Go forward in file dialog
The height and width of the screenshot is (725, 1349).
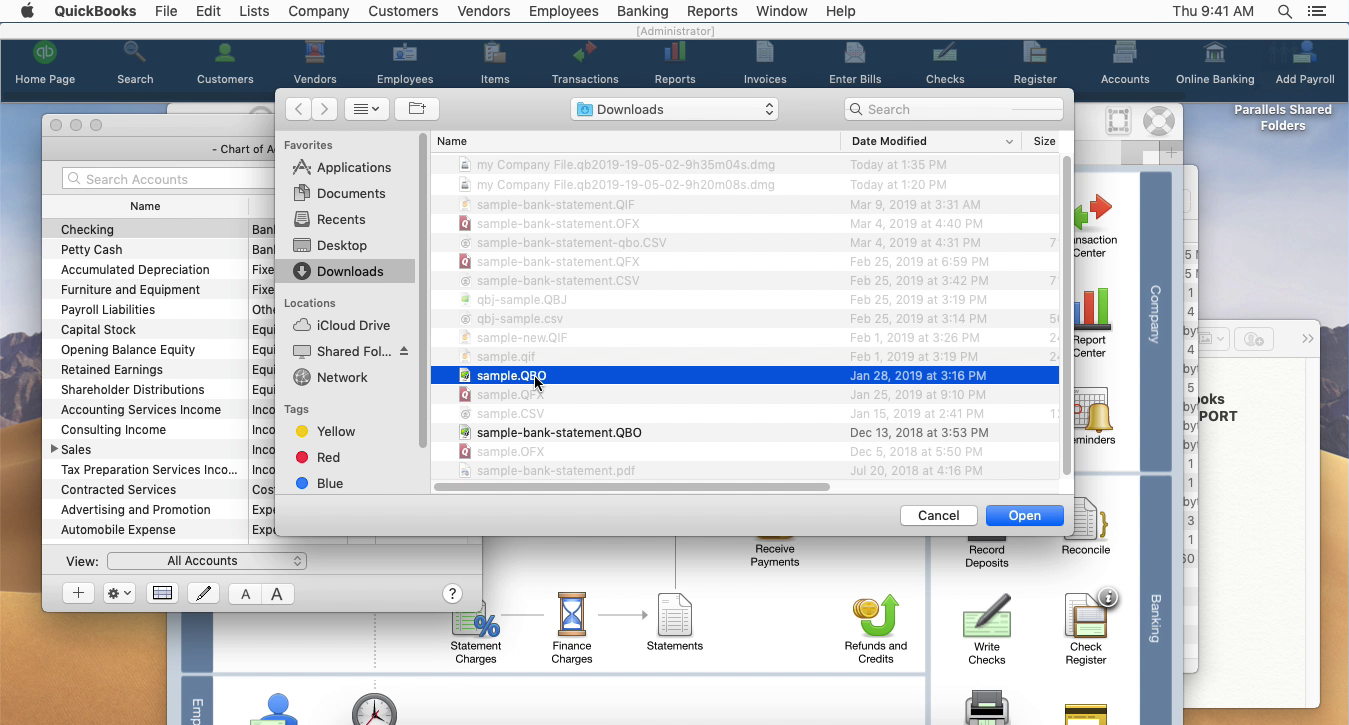coord(324,109)
